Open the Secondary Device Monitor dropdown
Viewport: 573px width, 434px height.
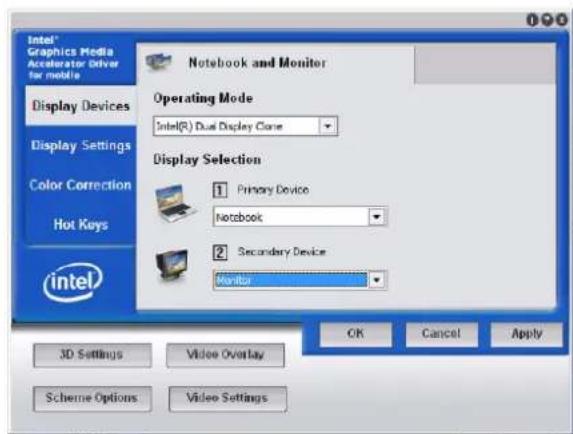(x=377, y=280)
